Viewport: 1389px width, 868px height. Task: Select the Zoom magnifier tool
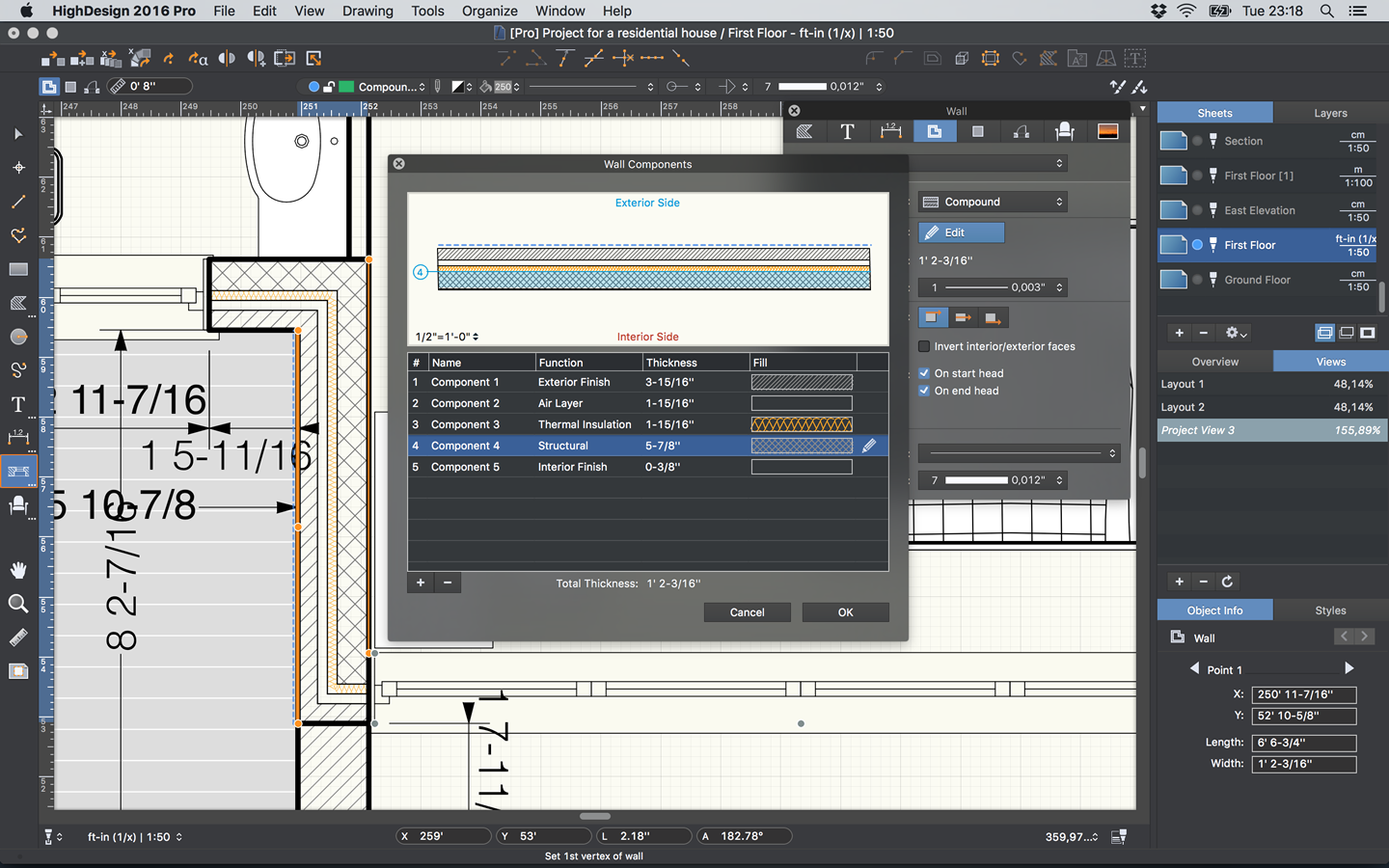point(18,604)
